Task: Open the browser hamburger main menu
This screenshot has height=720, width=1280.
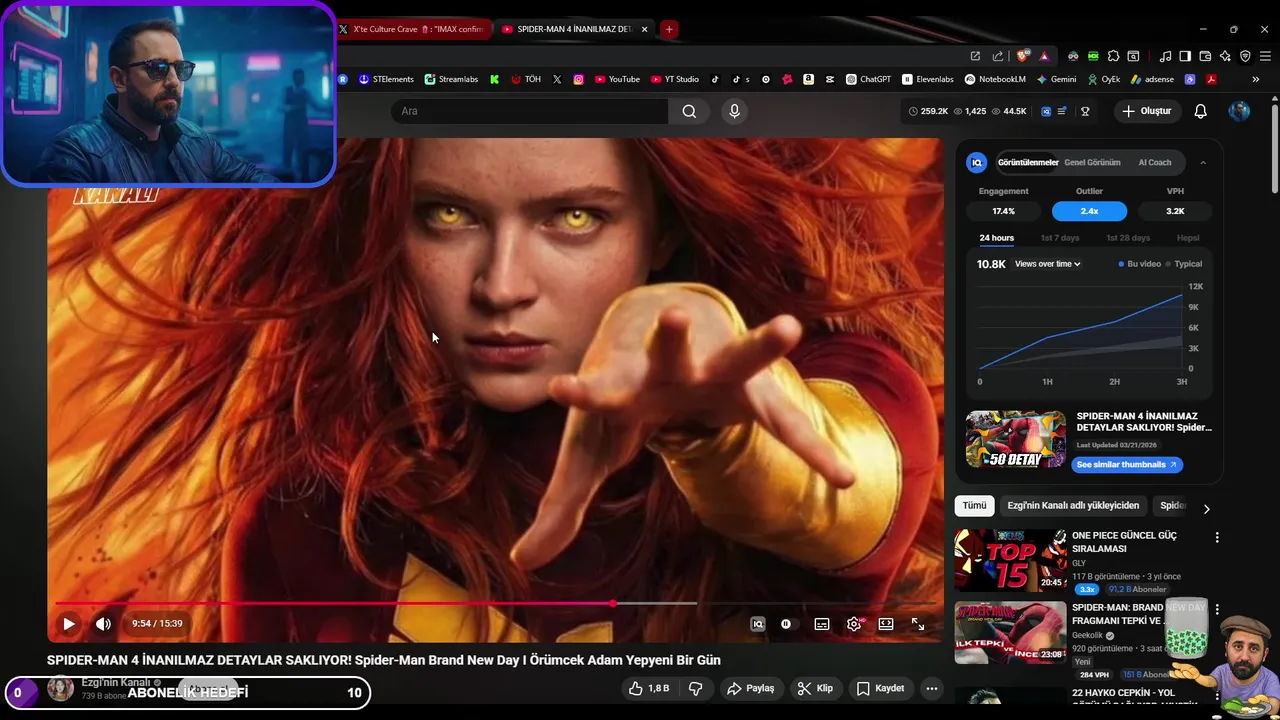Action: (x=1265, y=56)
